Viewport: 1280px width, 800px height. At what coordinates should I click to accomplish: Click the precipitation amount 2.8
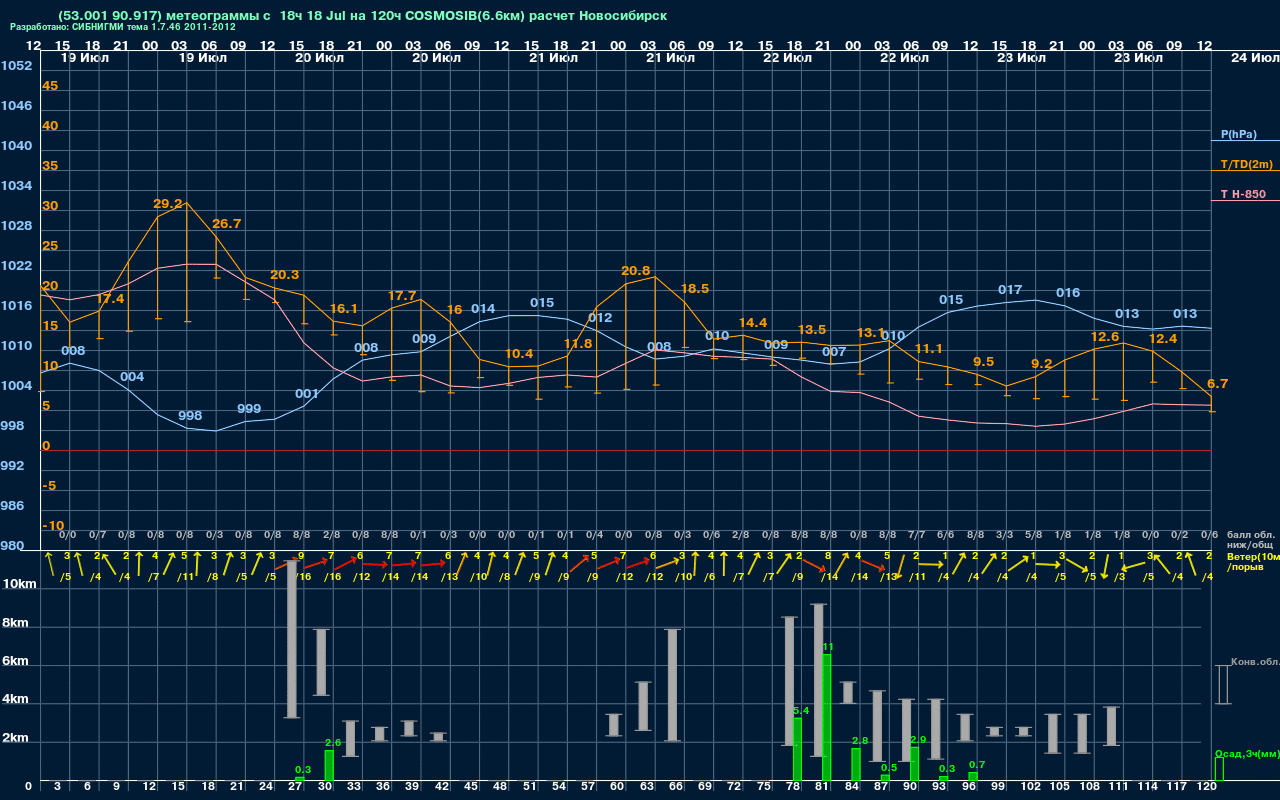(860, 741)
